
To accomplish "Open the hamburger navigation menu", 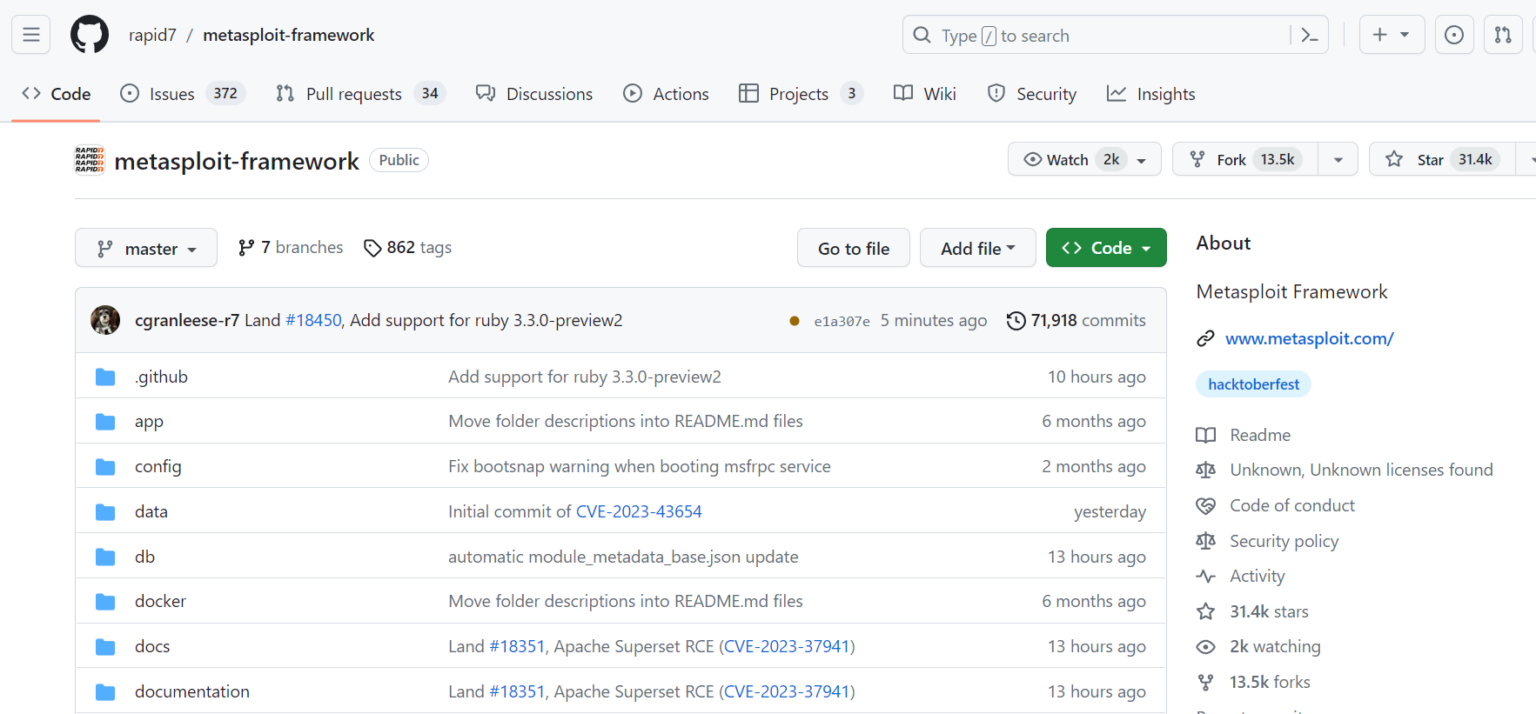I will [31, 35].
